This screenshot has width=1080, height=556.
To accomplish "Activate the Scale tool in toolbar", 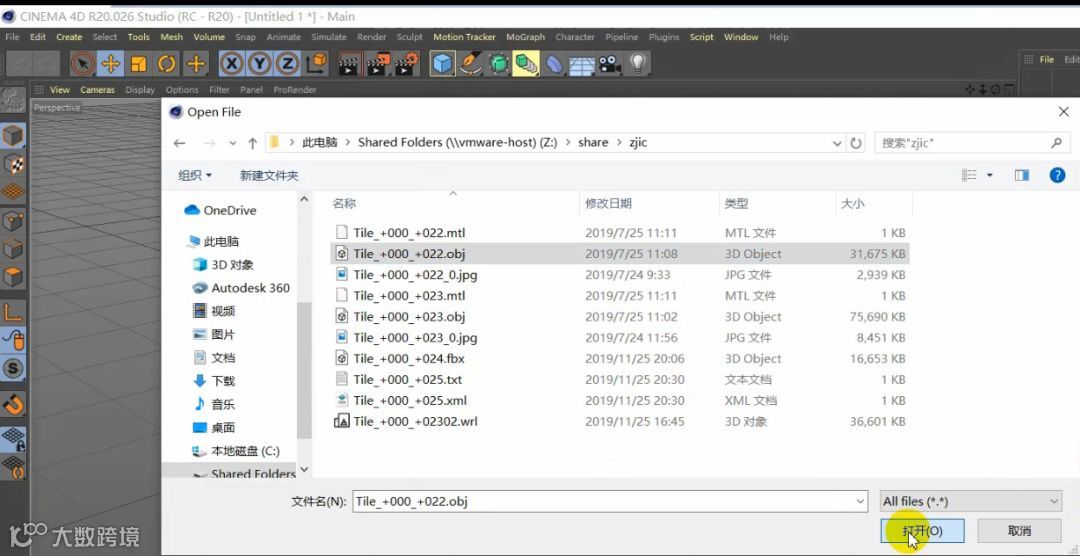I will point(138,64).
